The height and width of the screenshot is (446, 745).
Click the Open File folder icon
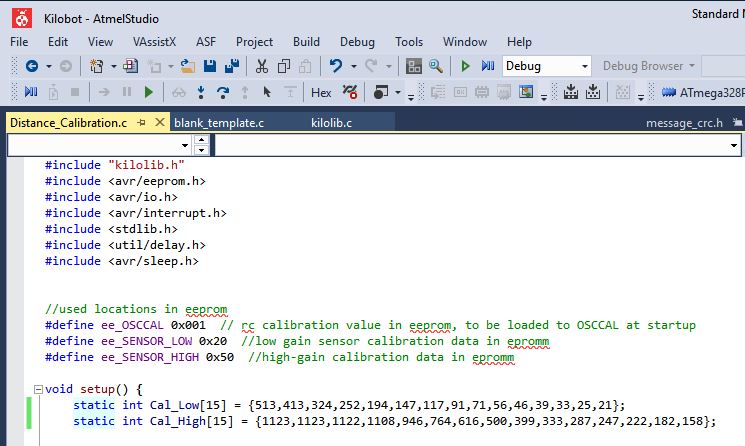coord(188,66)
